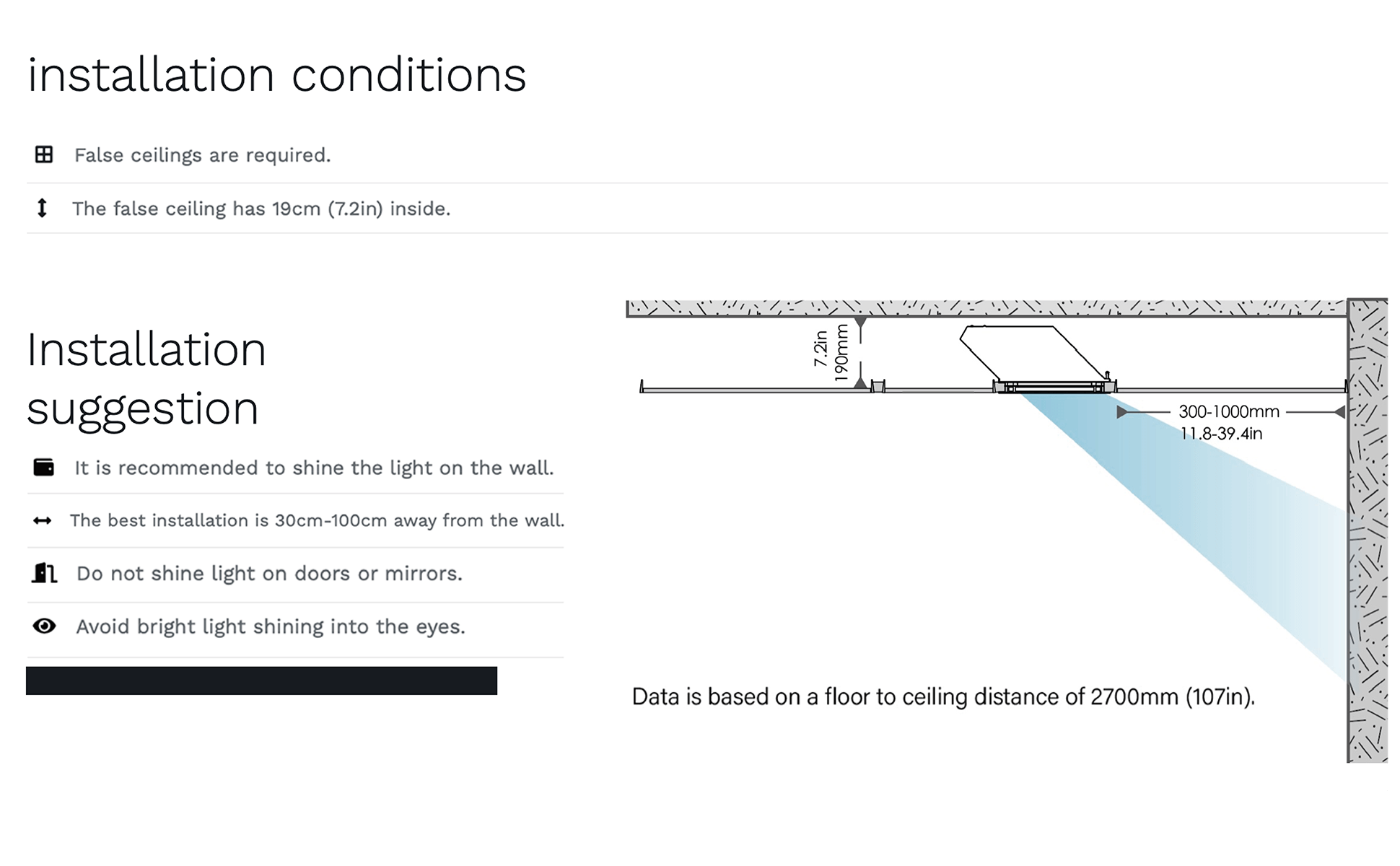The height and width of the screenshot is (866, 1400).
Task: Click the 300-1000mm dimension label in diagram
Action: [x=1228, y=412]
